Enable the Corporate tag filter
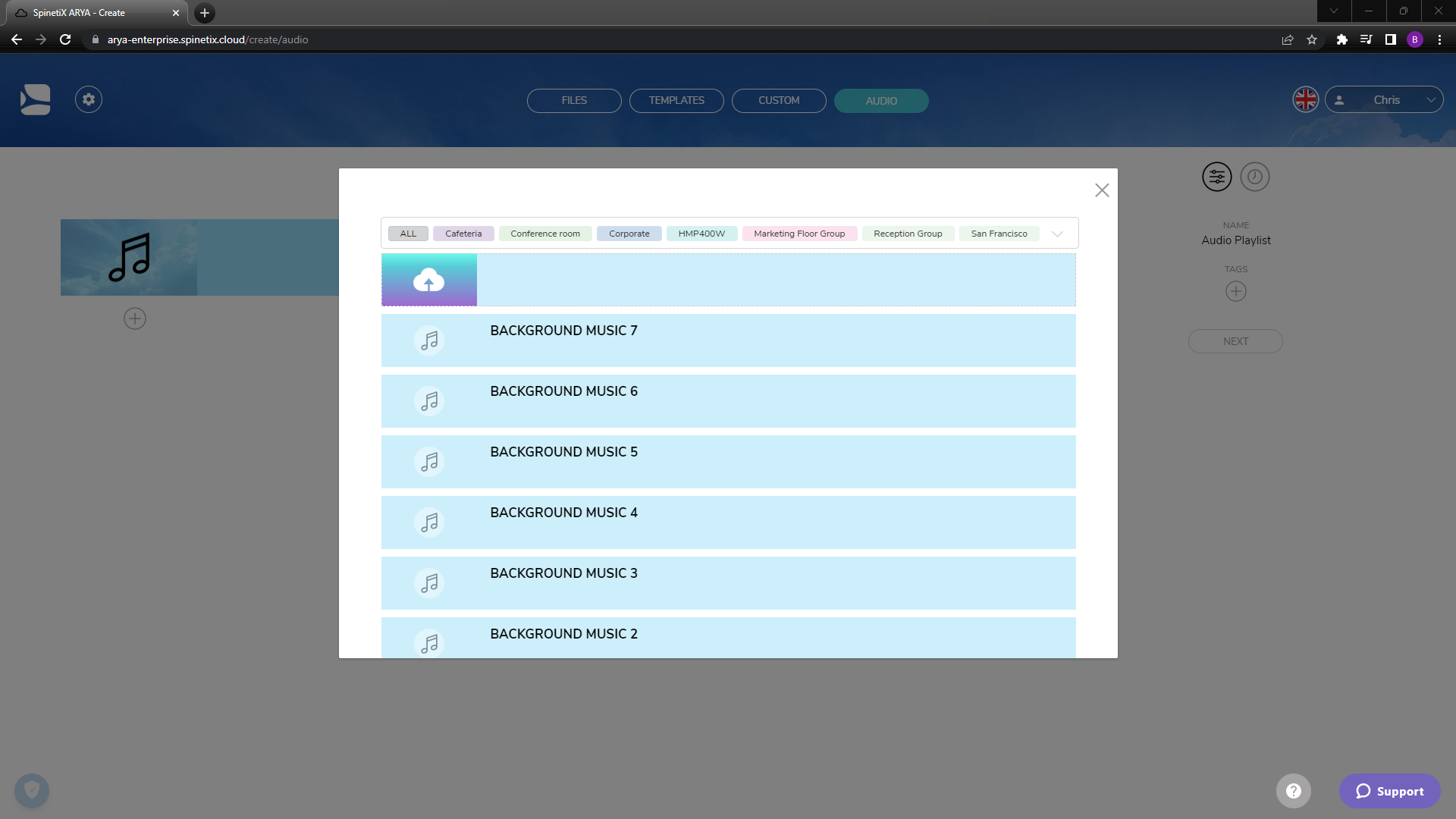1456x819 pixels. pos(629,233)
